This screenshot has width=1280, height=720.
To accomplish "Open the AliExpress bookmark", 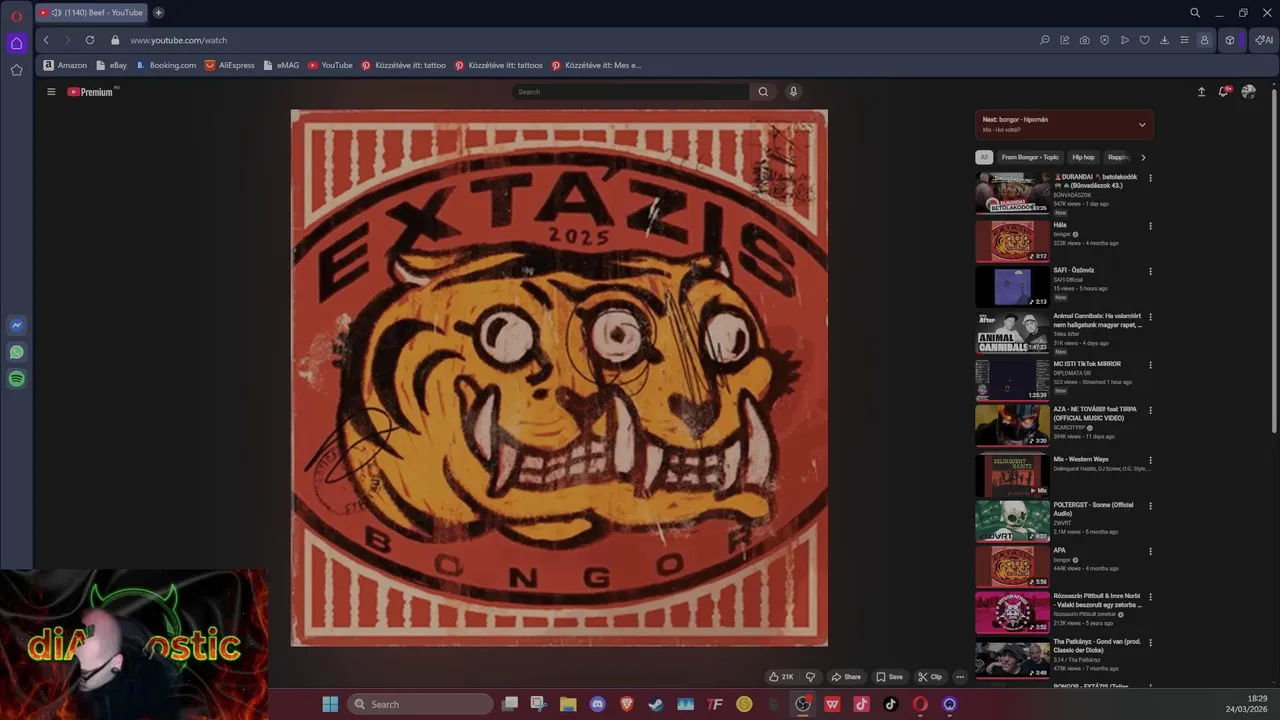I will click(x=230, y=65).
